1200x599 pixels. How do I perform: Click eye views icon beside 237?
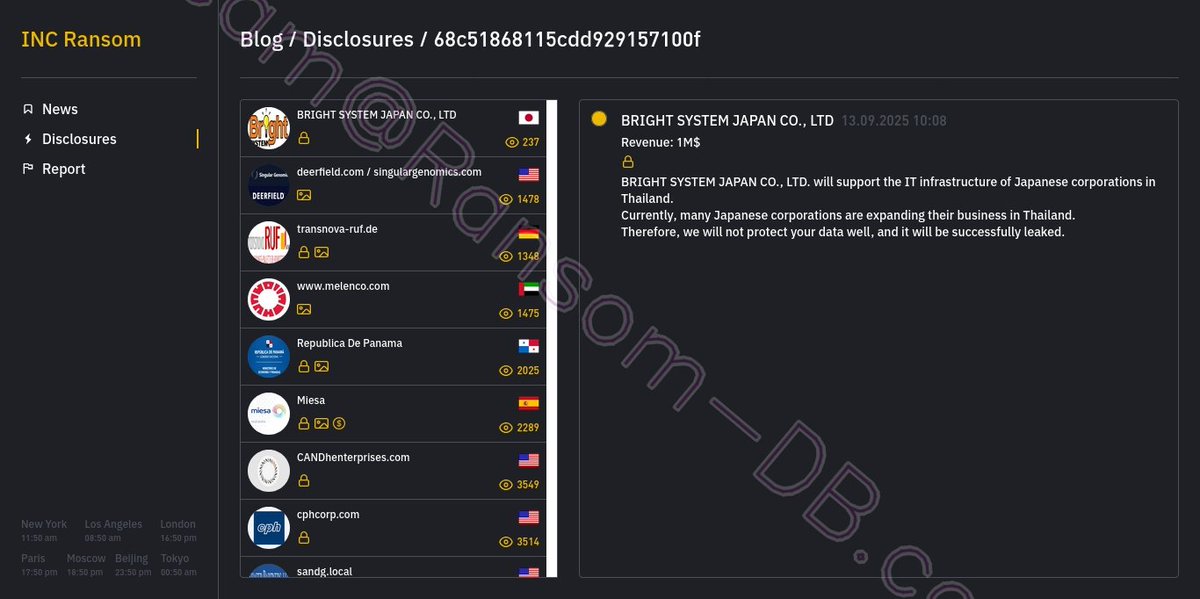point(512,142)
